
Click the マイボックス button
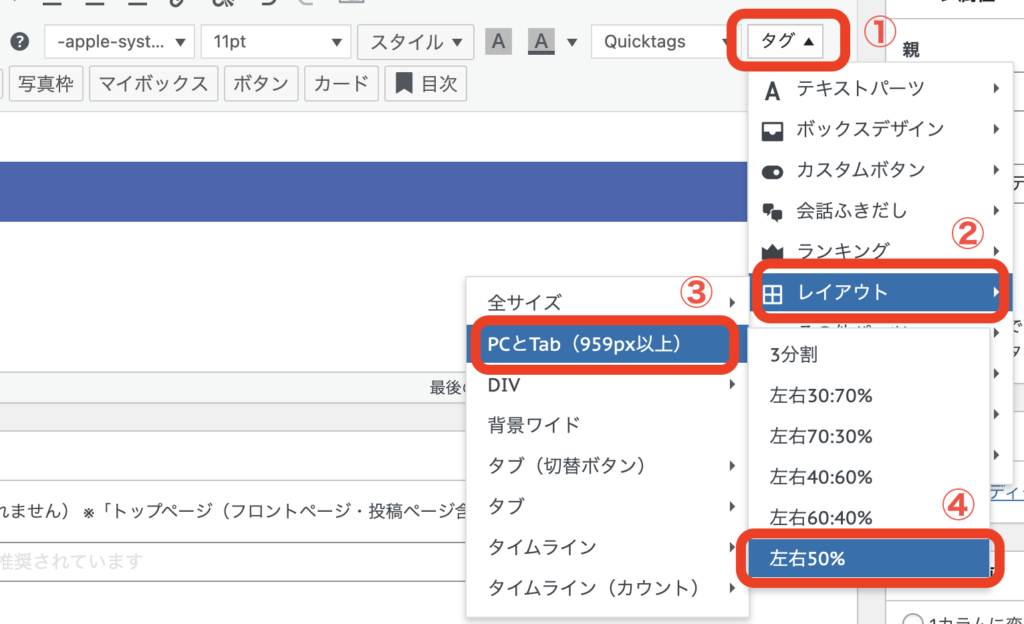[x=154, y=84]
